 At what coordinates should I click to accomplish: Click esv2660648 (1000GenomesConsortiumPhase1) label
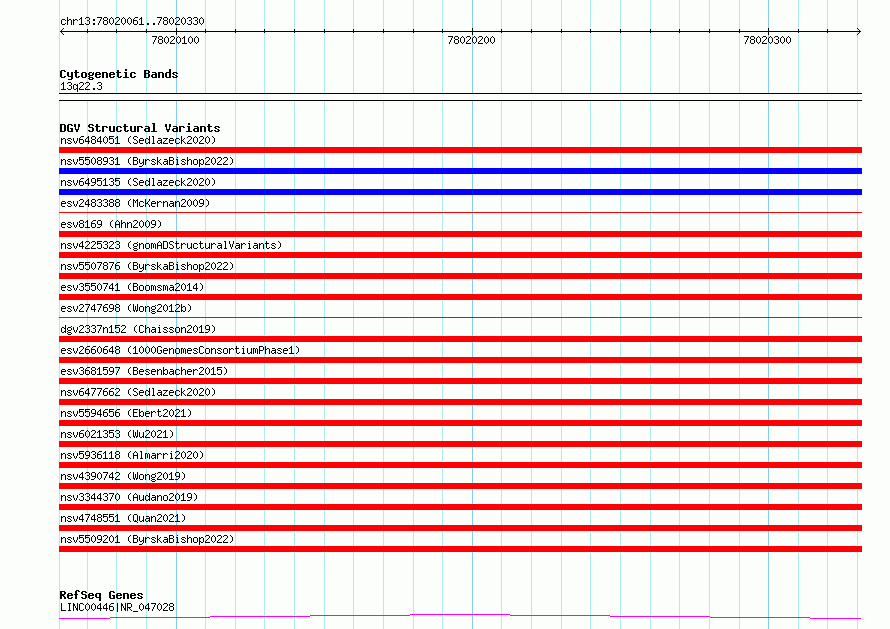pyautogui.click(x=180, y=350)
